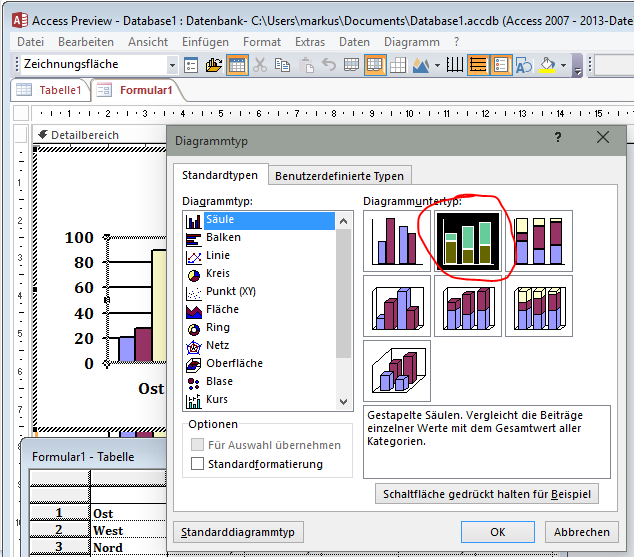Screen dimensions: 634x557
Task: Toggle value axis gridlines icon
Action: coord(478,65)
